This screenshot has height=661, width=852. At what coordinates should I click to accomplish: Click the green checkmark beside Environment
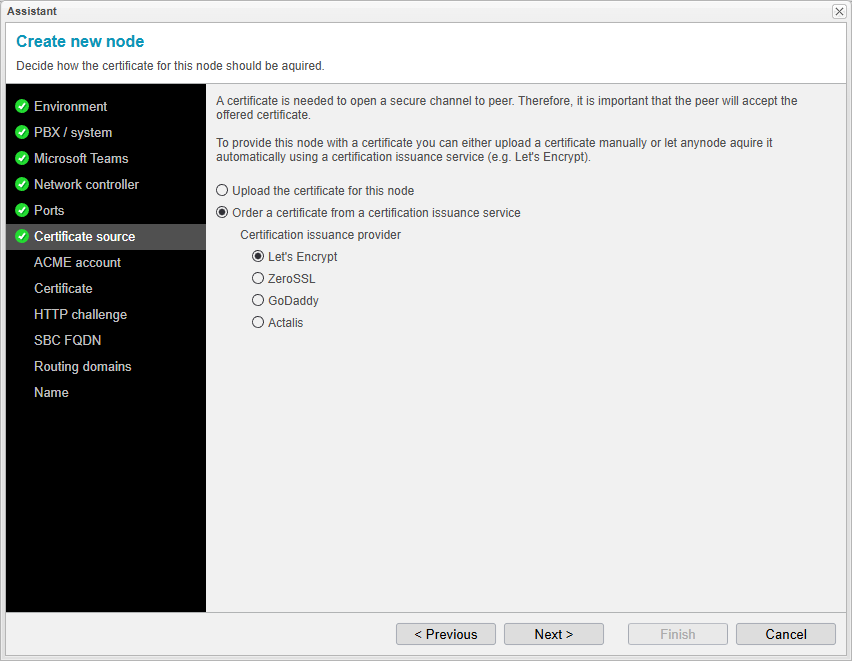click(x=22, y=107)
